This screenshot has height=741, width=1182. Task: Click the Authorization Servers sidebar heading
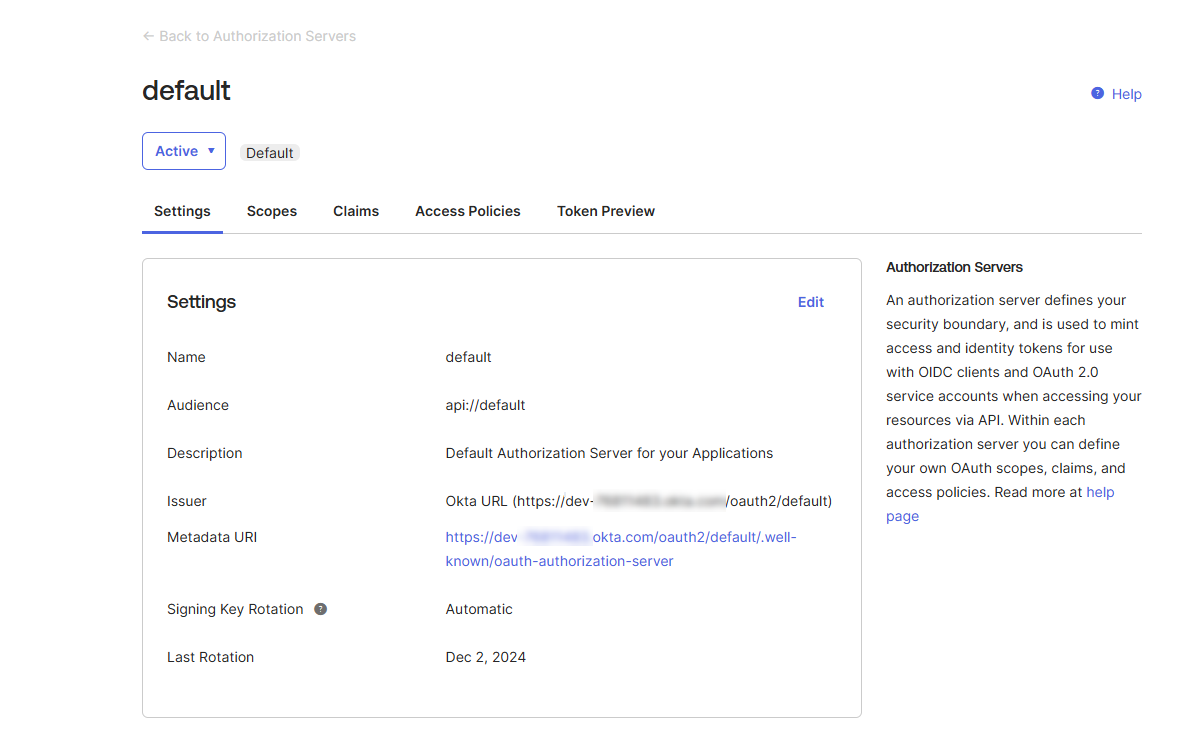click(954, 267)
